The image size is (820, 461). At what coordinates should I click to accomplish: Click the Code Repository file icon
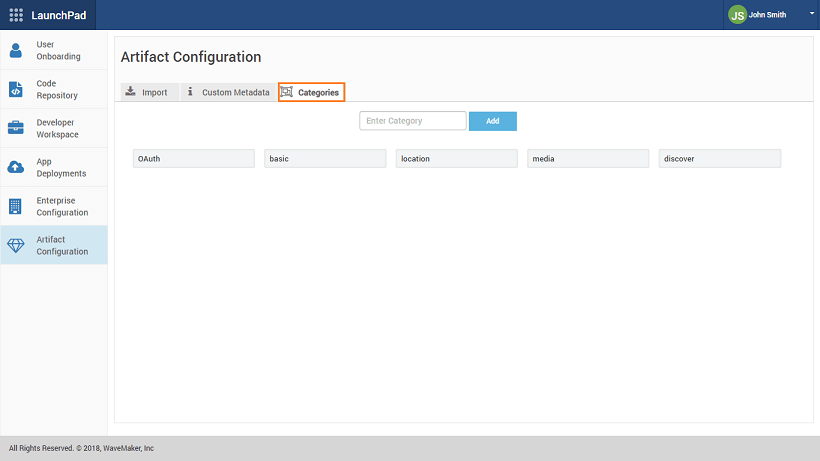(15, 89)
